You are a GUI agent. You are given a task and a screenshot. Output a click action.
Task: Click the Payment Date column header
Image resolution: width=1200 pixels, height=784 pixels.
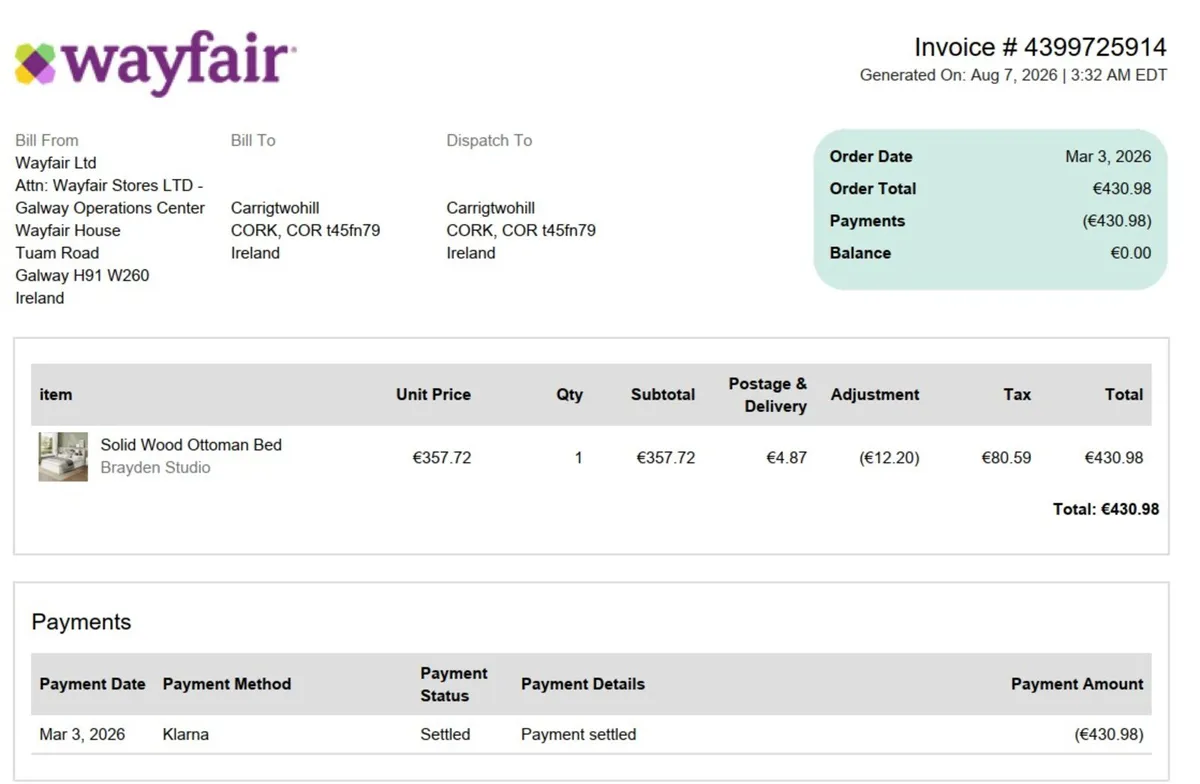(93, 684)
